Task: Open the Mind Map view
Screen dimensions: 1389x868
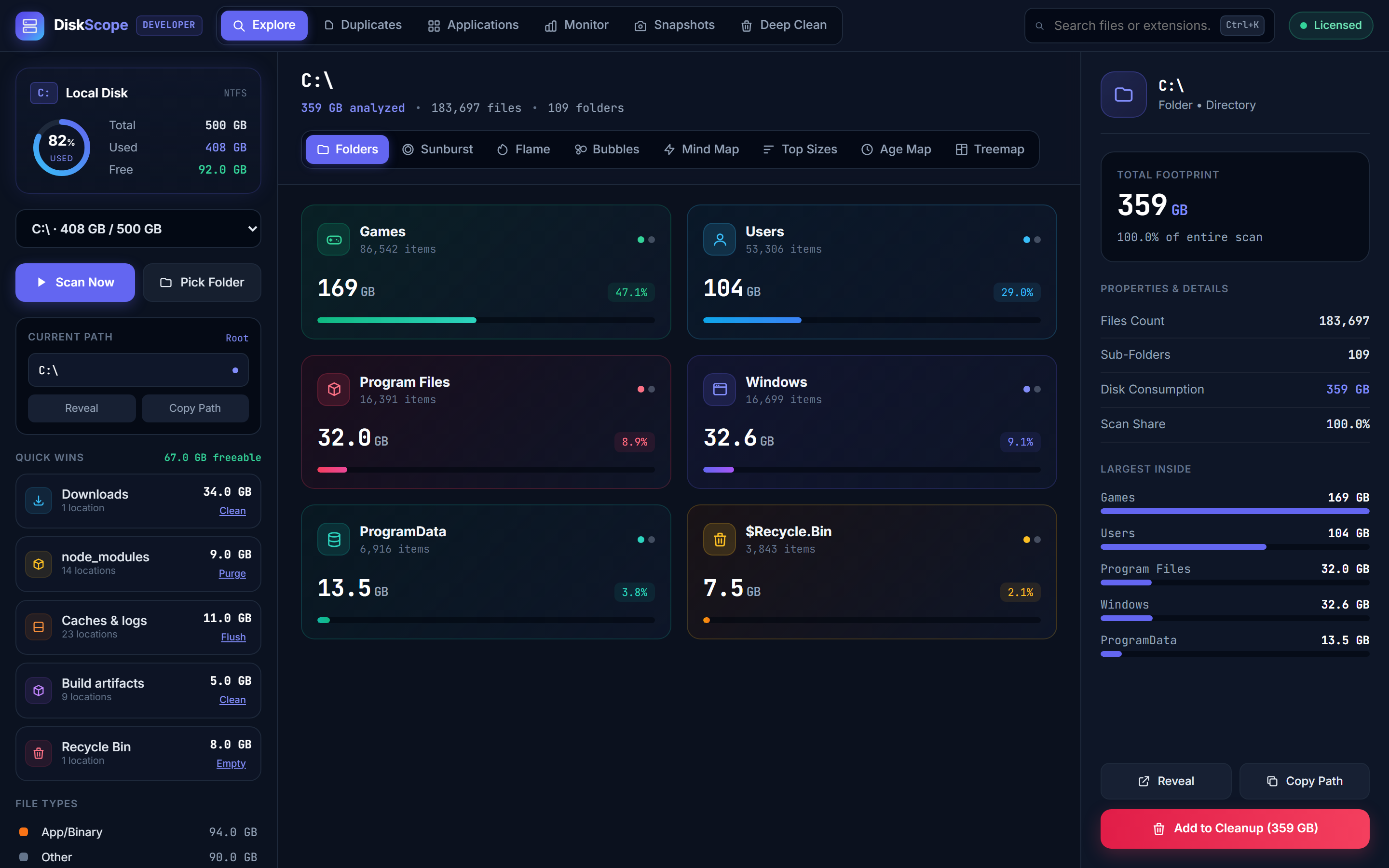Action: [x=701, y=149]
